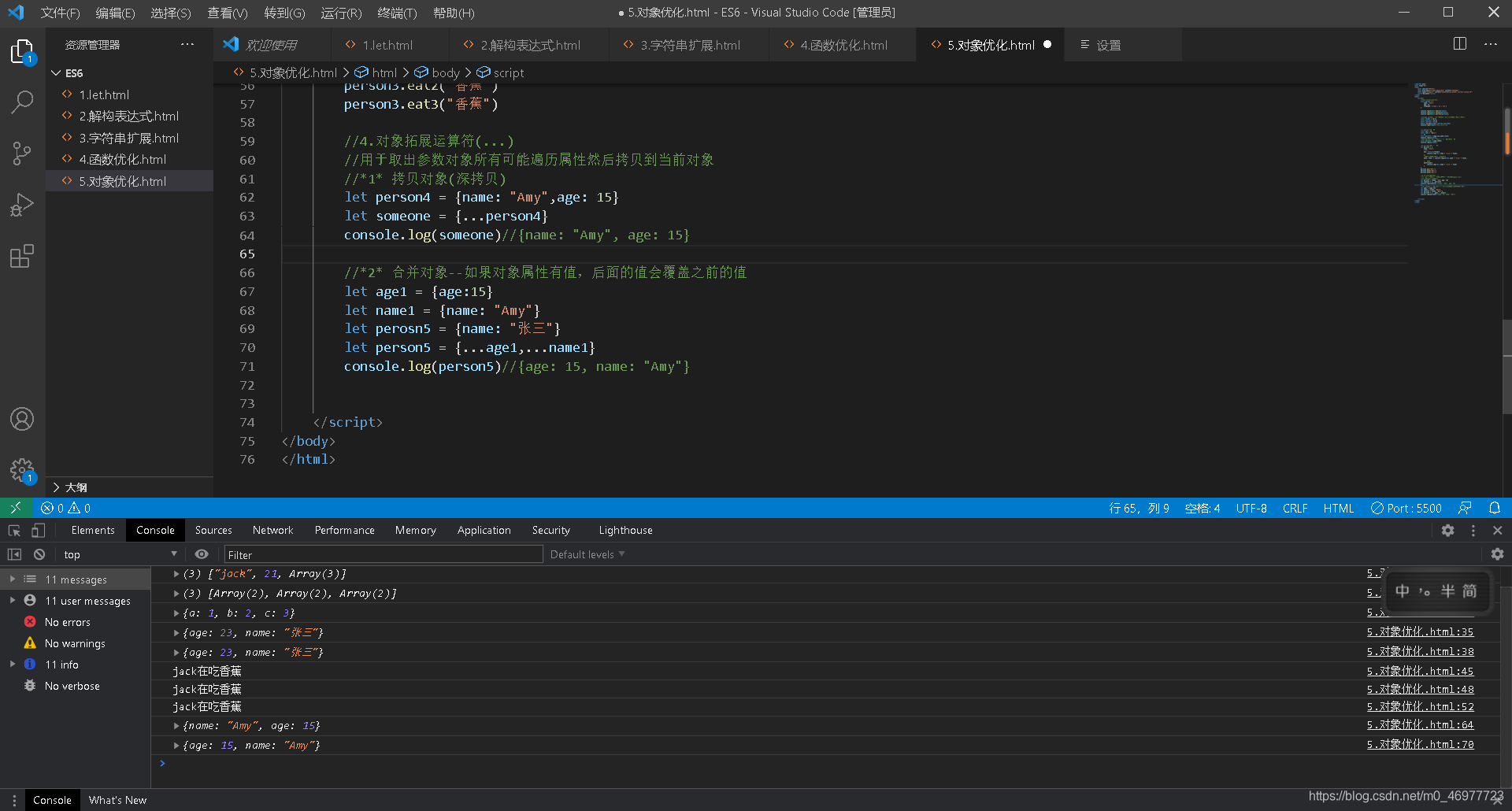Click the Split Editor Right icon
Image resolution: width=1512 pixels, height=811 pixels.
tap(1459, 44)
